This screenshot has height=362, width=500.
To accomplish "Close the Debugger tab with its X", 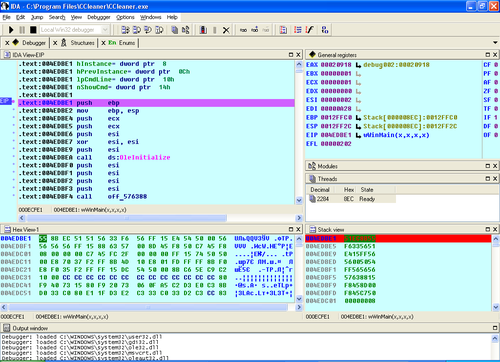I will click(x=7, y=43).
